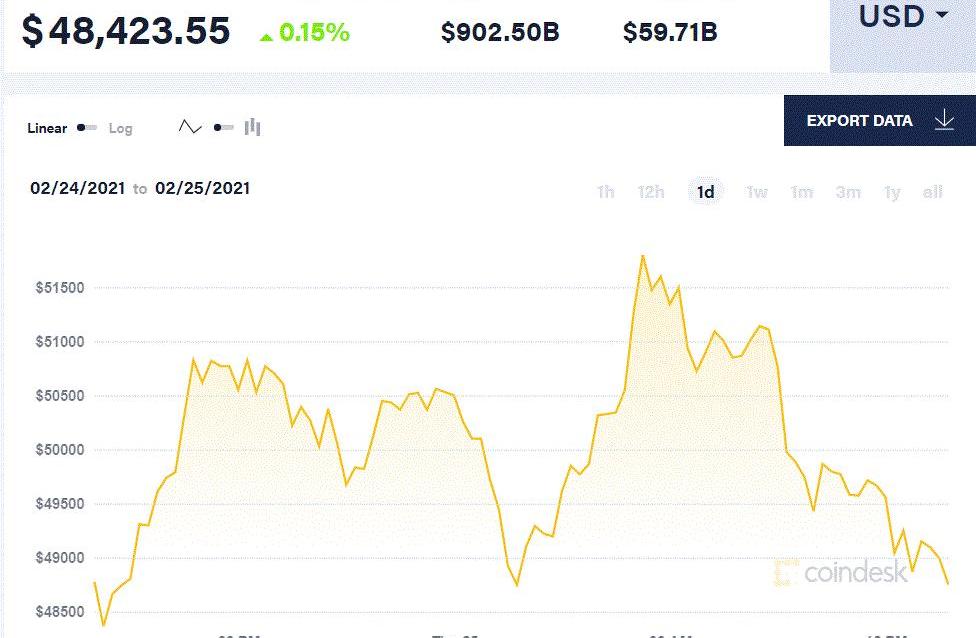Click the green price change arrow

point(266,36)
